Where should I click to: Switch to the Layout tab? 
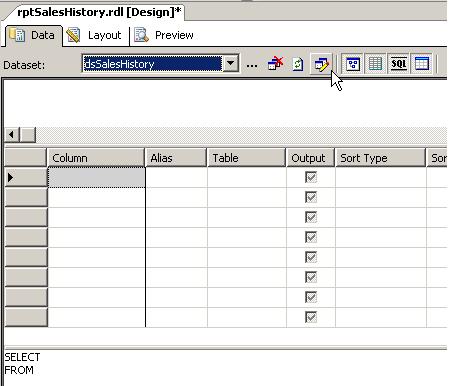tap(95, 35)
